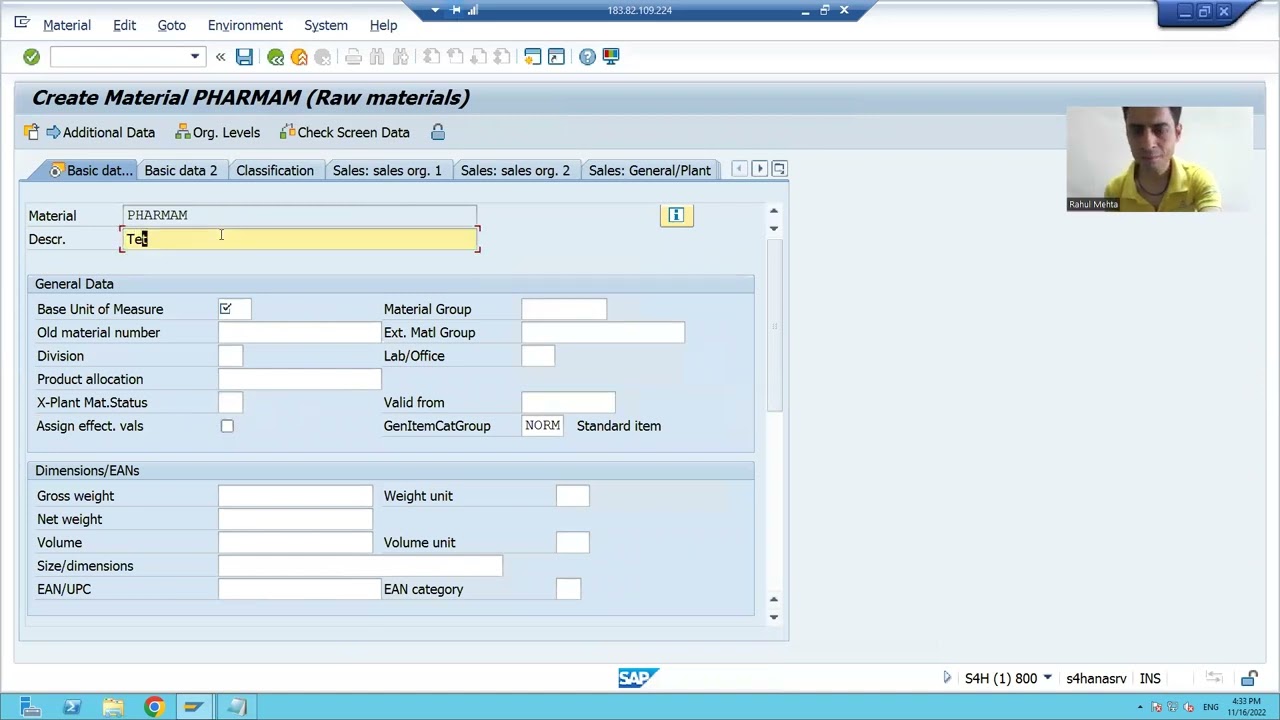Switch to Sales: sales org. 2 tab
Screen dimensions: 1280x720
click(x=515, y=170)
